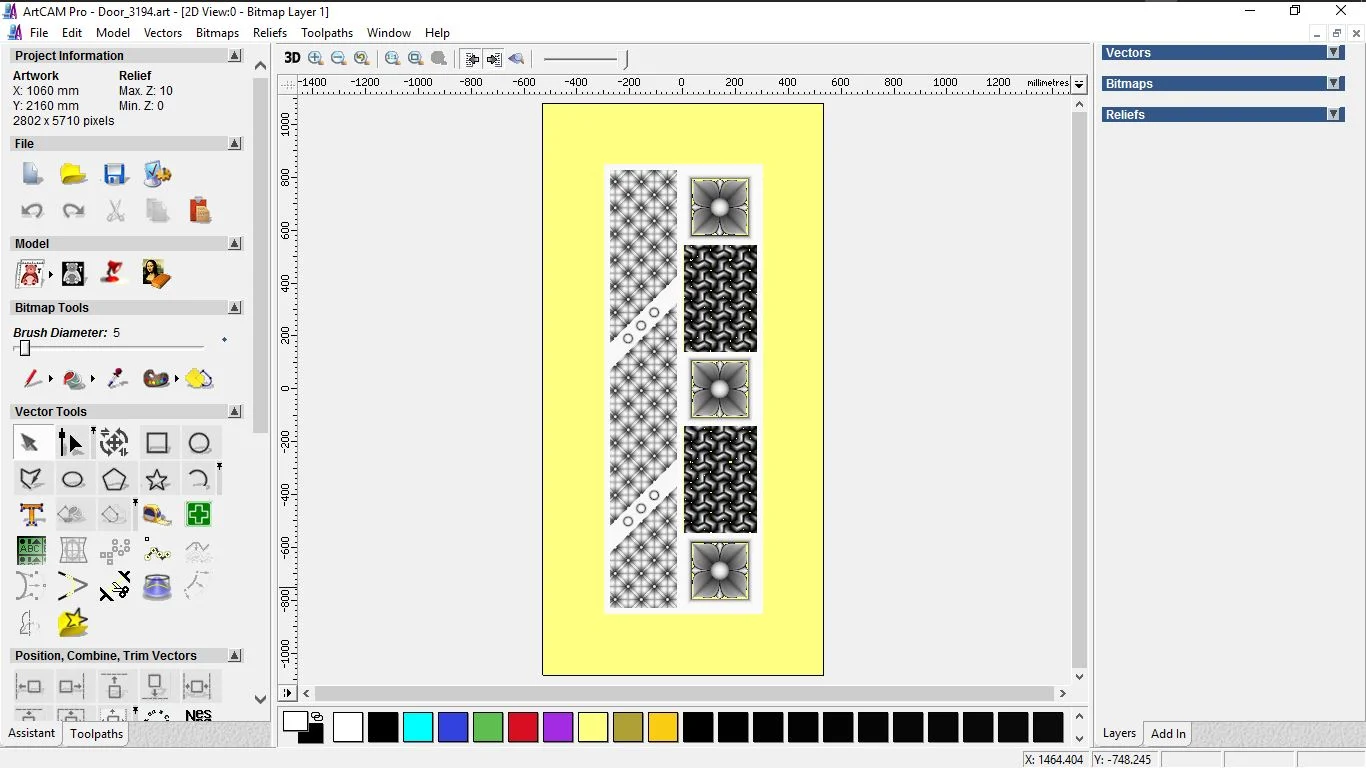Open file using the yellow folder icon
The height and width of the screenshot is (768, 1366).
[73, 174]
